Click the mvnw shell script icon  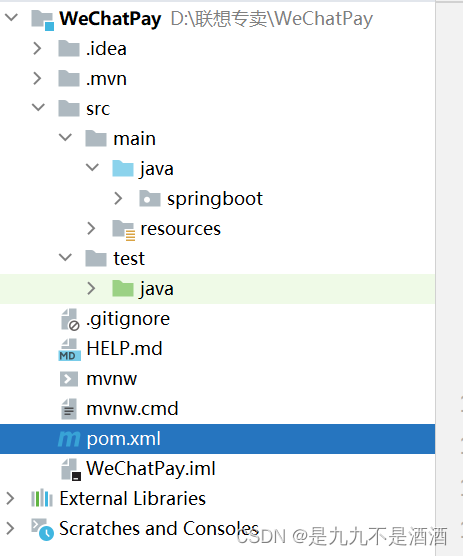pyautogui.click(x=69, y=379)
